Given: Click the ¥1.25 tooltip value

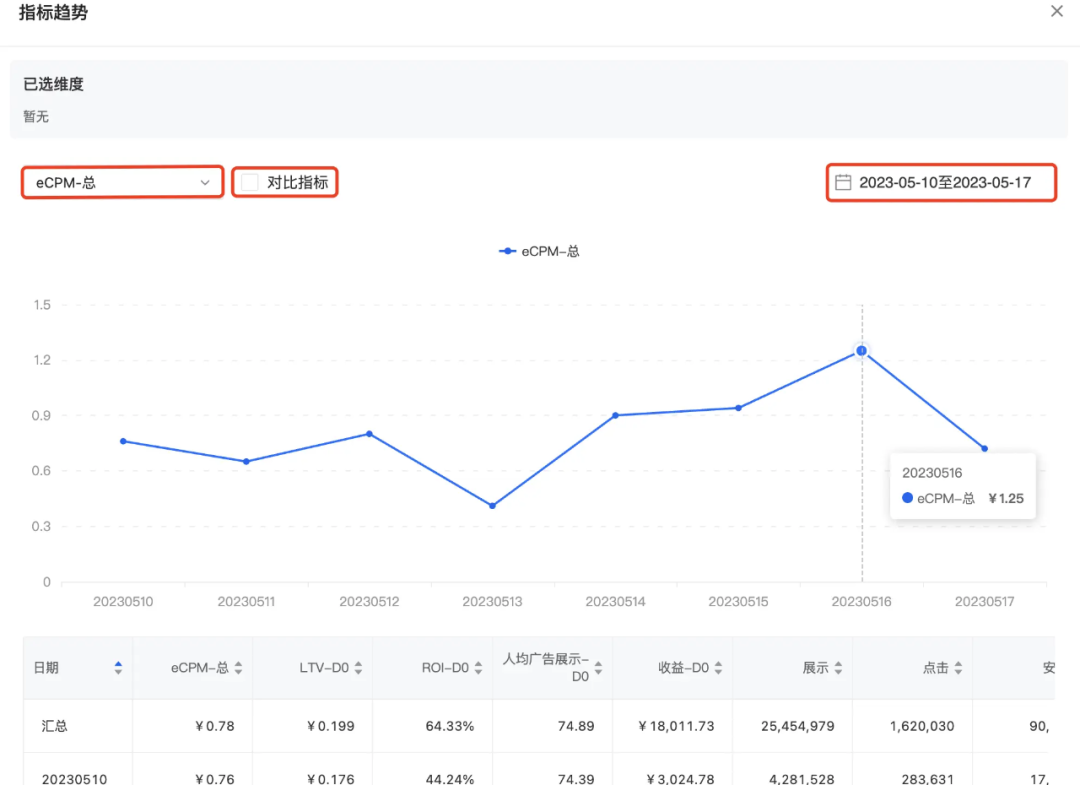Looking at the screenshot, I should (x=1006, y=498).
